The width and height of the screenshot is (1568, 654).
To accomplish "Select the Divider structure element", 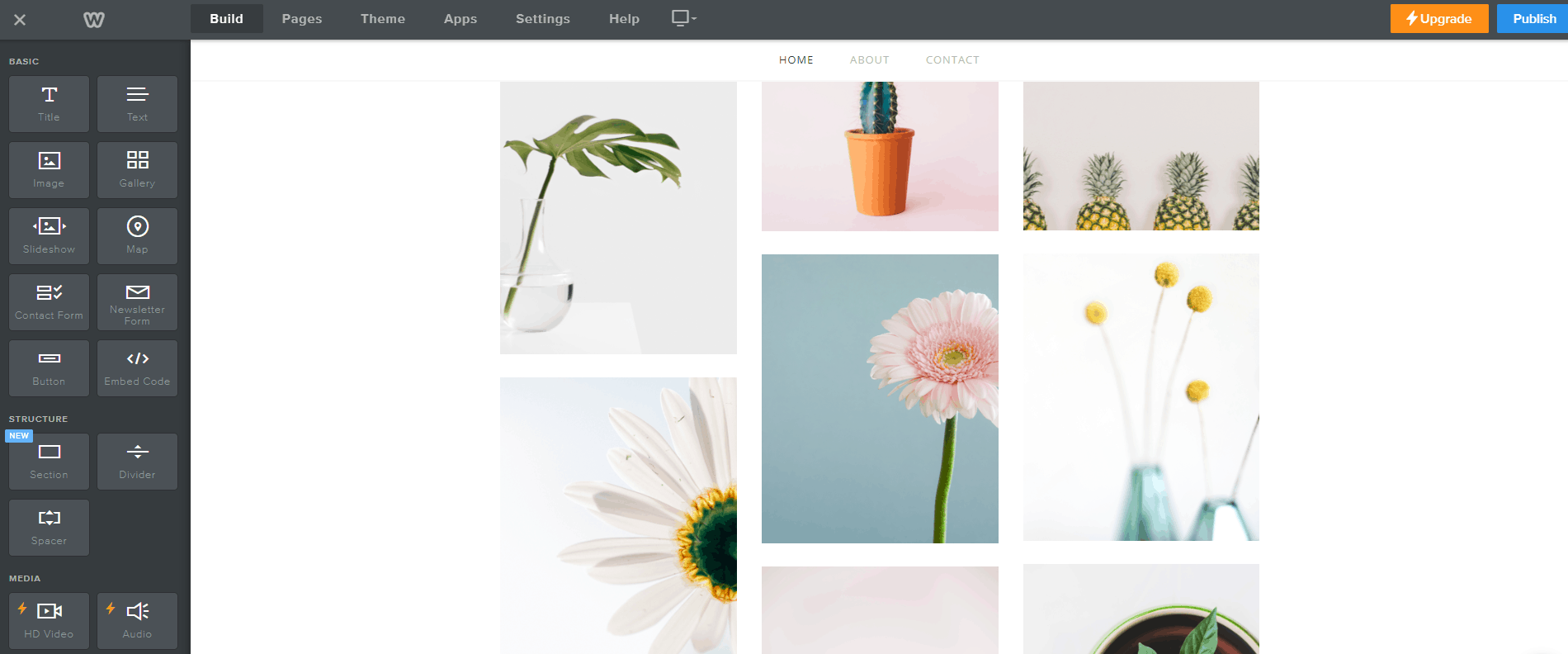I will click(137, 462).
